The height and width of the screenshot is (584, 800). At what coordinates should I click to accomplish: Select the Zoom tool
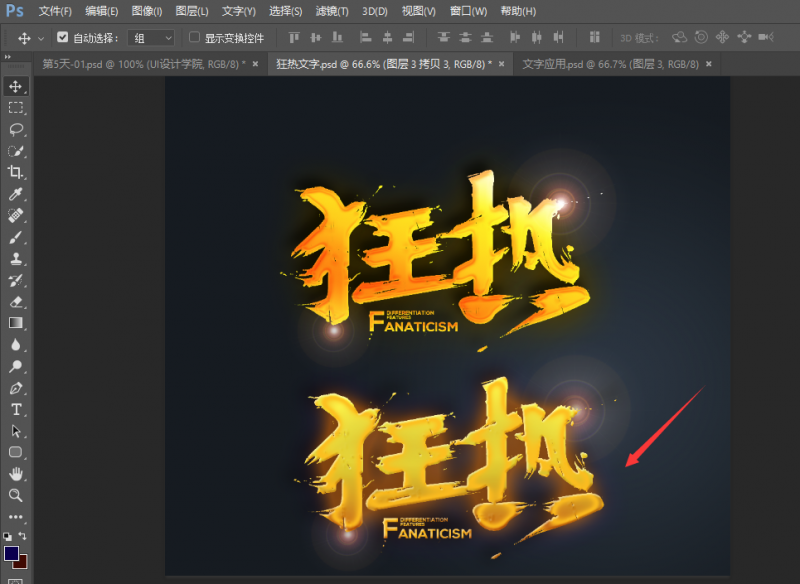[16, 495]
